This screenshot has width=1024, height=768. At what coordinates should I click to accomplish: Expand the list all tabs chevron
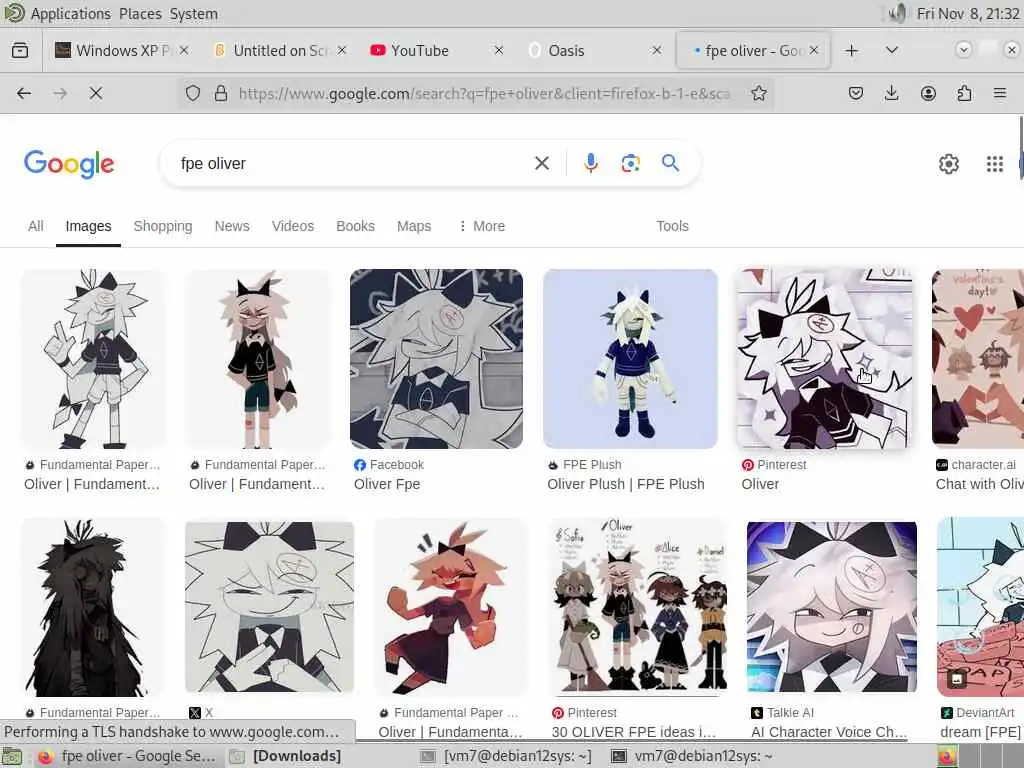click(891, 50)
